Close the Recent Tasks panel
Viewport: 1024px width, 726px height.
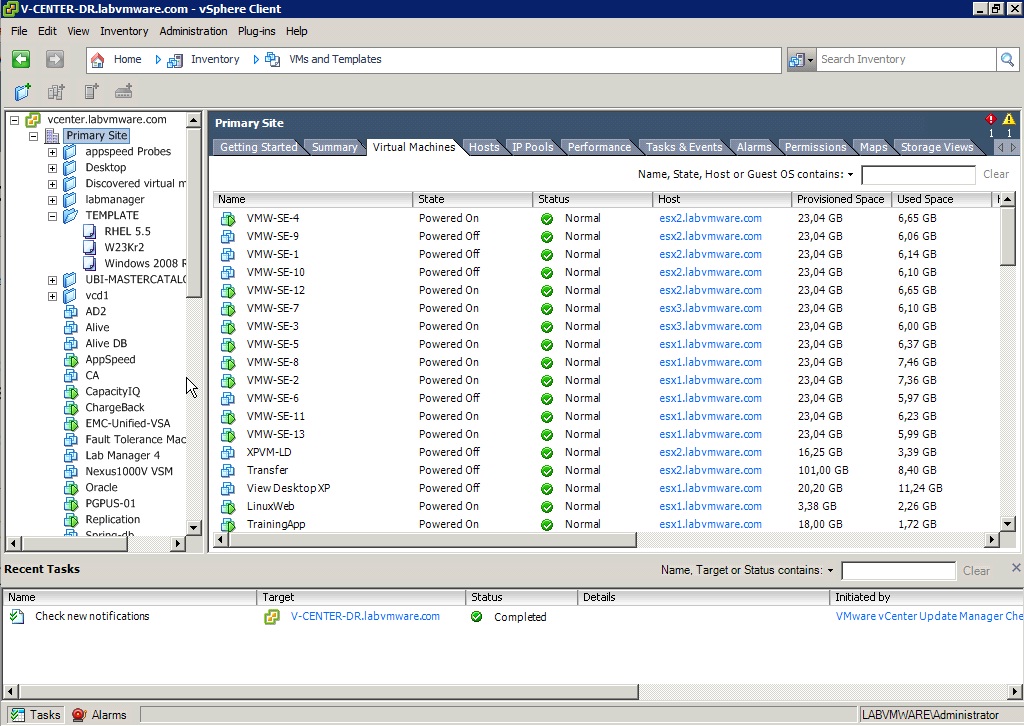click(x=1016, y=568)
